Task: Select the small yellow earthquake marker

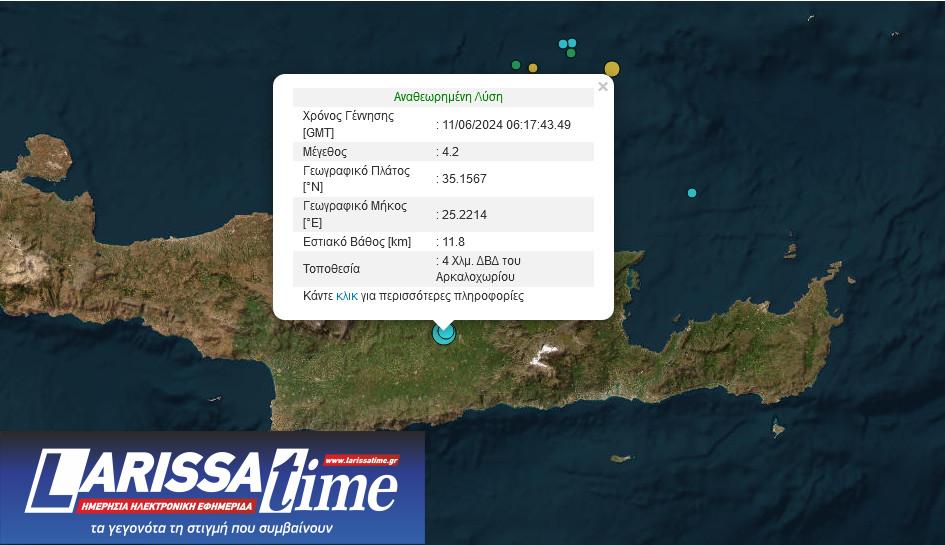Action: tap(533, 69)
